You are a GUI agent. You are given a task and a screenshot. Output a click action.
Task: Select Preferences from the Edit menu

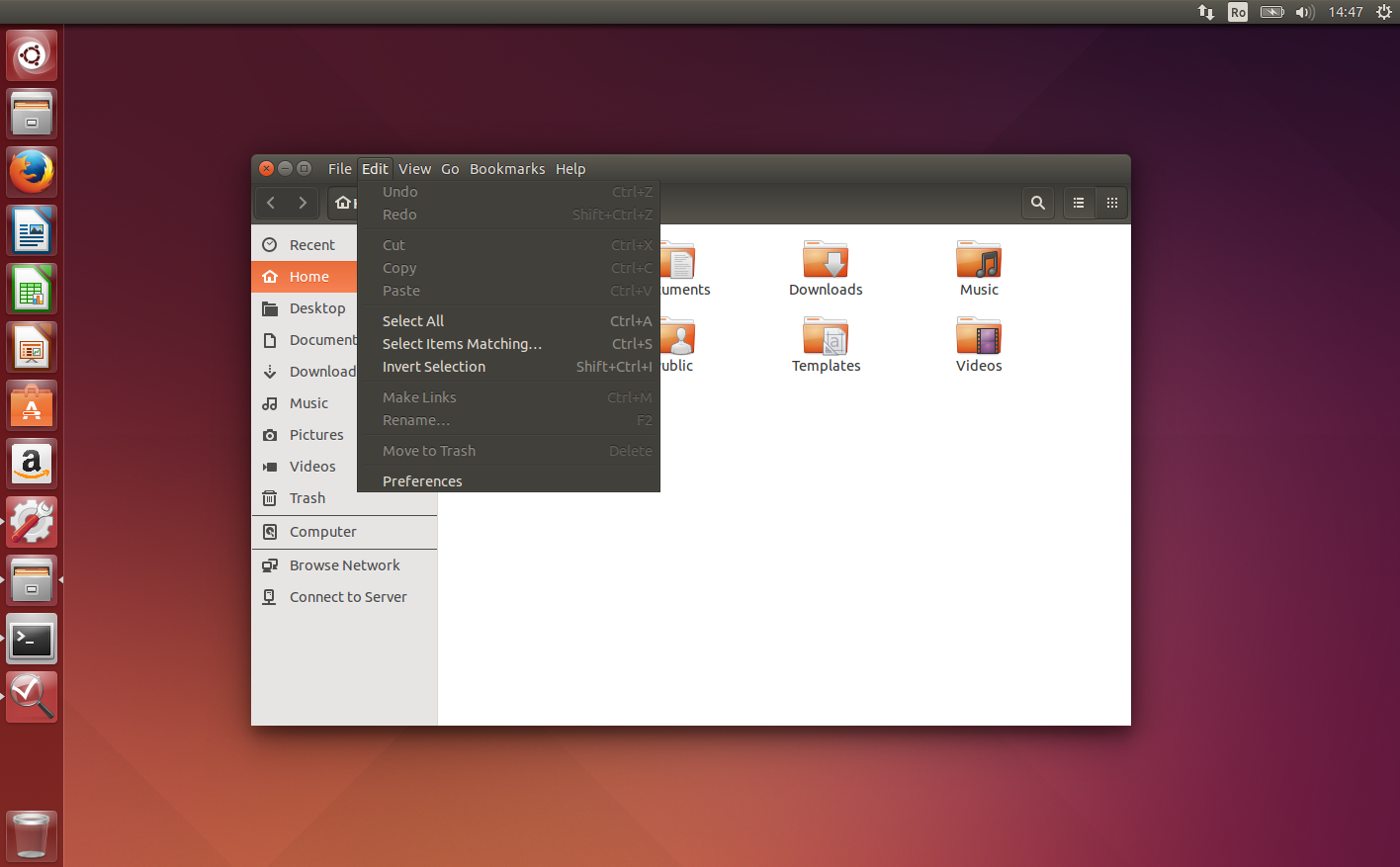(422, 480)
